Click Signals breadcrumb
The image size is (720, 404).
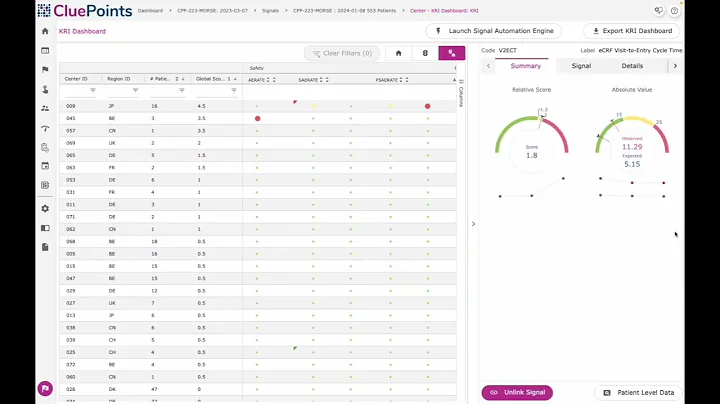(270, 11)
